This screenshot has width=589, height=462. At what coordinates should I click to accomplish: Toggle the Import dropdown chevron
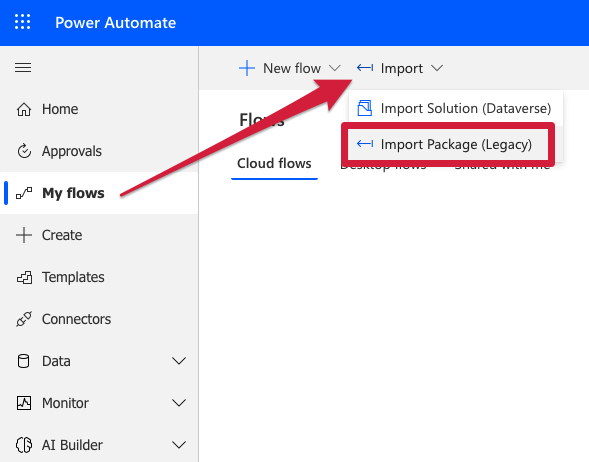[x=437, y=68]
